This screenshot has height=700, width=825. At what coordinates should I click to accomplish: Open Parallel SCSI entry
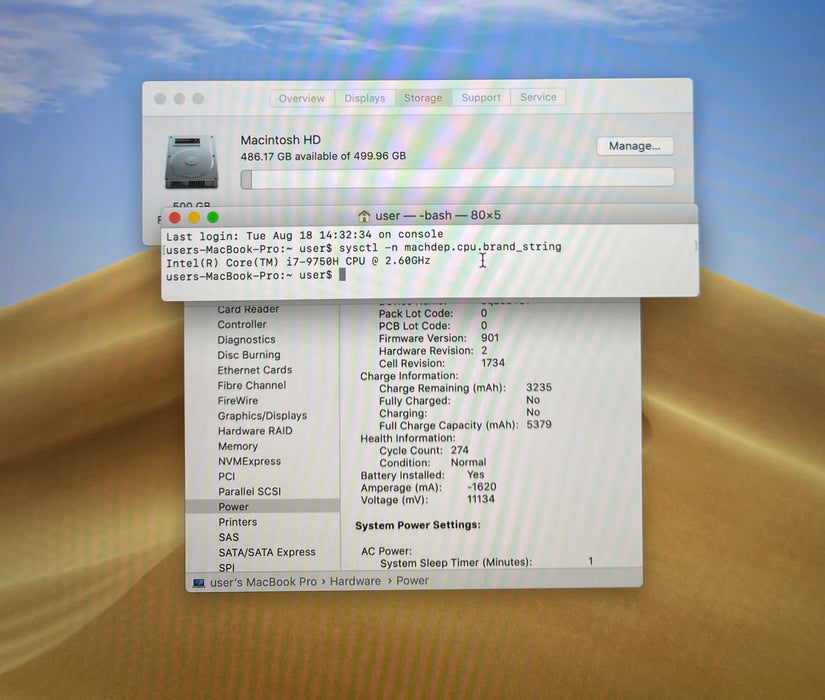click(249, 492)
